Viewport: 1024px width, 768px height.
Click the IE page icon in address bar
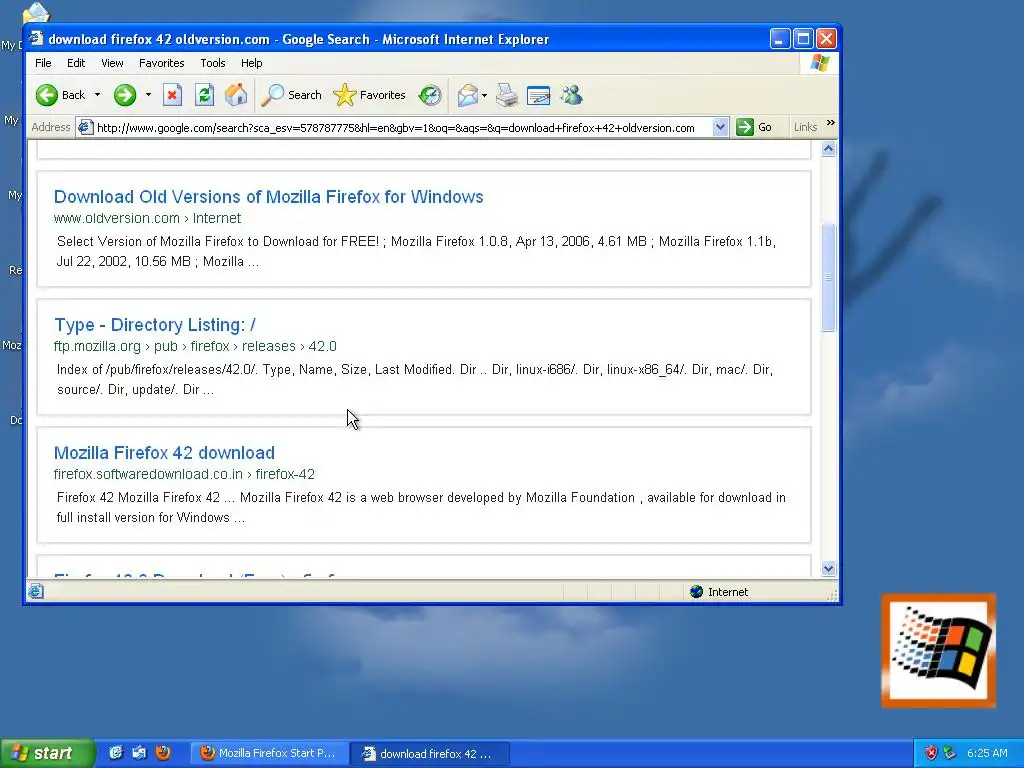tap(85, 127)
